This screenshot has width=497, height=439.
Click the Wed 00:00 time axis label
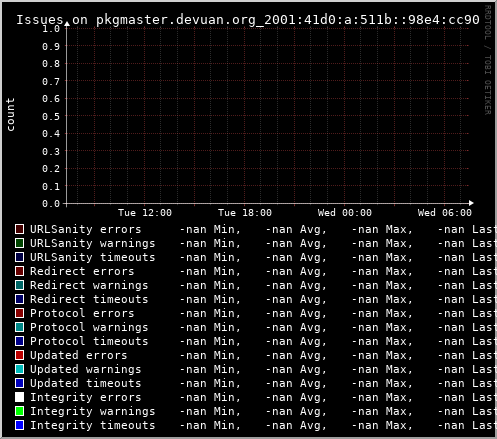(x=345, y=213)
